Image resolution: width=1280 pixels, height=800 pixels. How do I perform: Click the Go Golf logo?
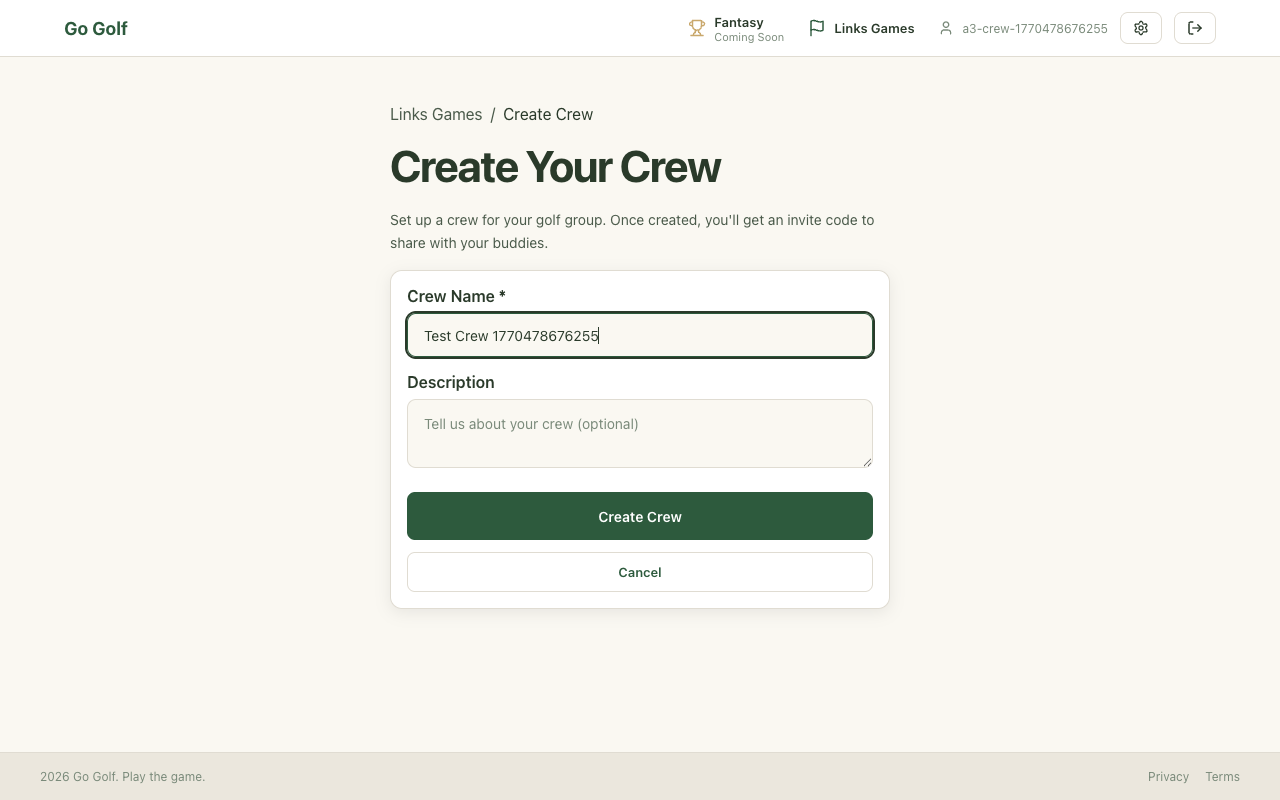[96, 29]
